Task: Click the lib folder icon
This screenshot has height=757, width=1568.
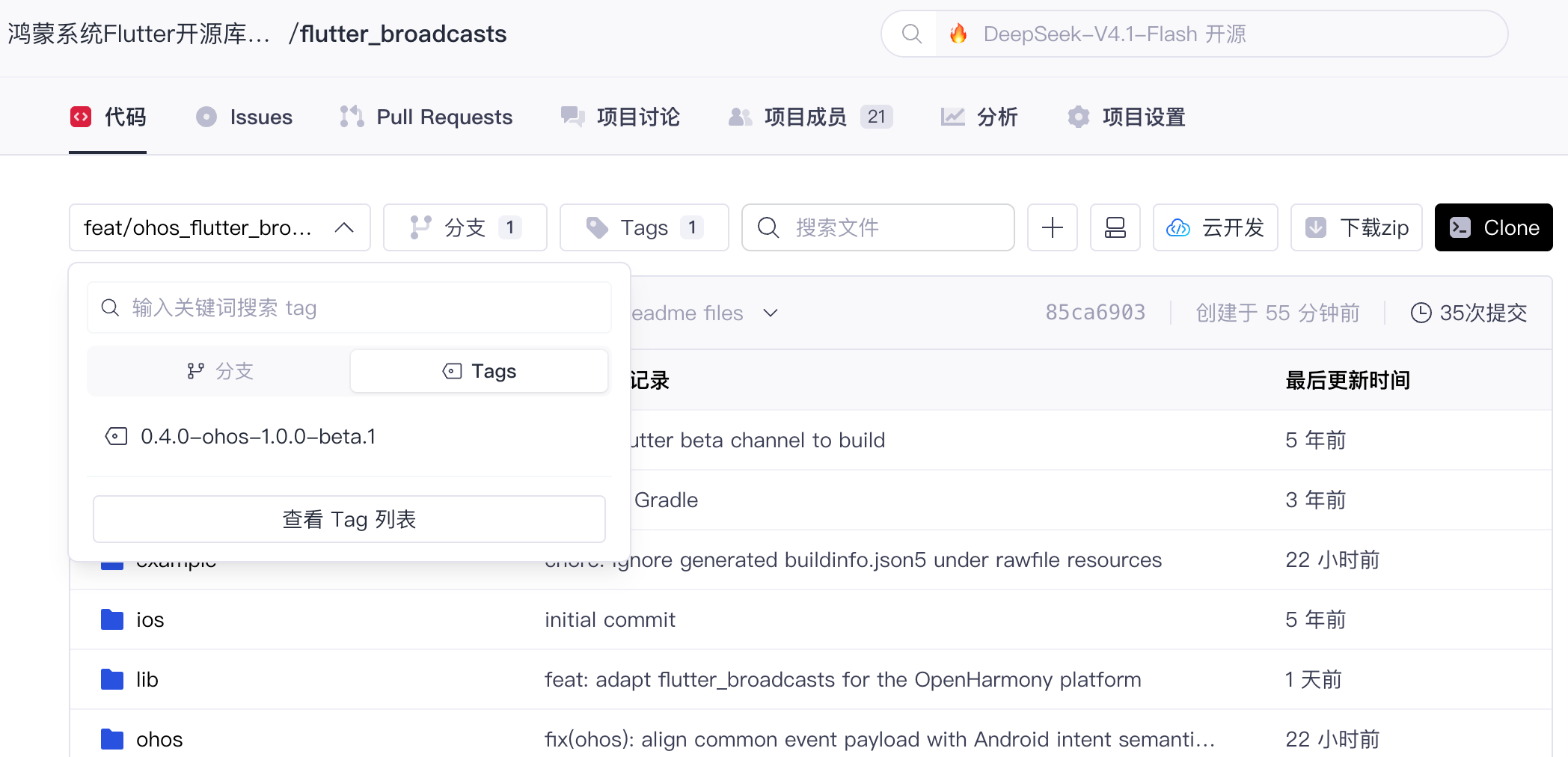Action: point(112,679)
